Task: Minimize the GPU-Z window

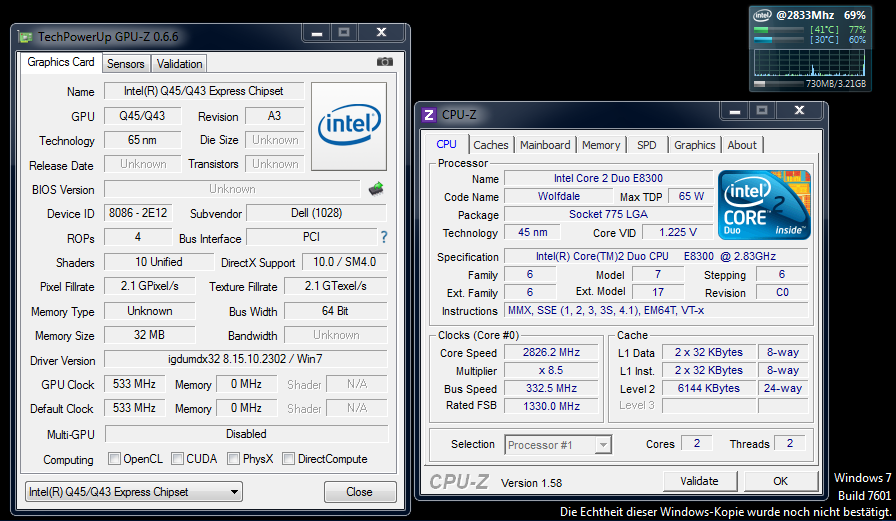Action: tap(317, 33)
